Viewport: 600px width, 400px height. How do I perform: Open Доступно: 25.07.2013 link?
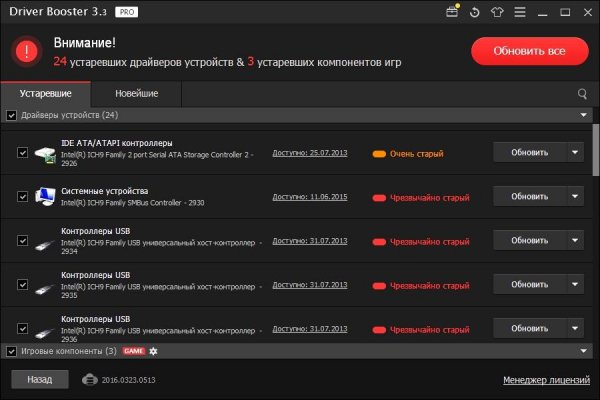click(x=310, y=153)
